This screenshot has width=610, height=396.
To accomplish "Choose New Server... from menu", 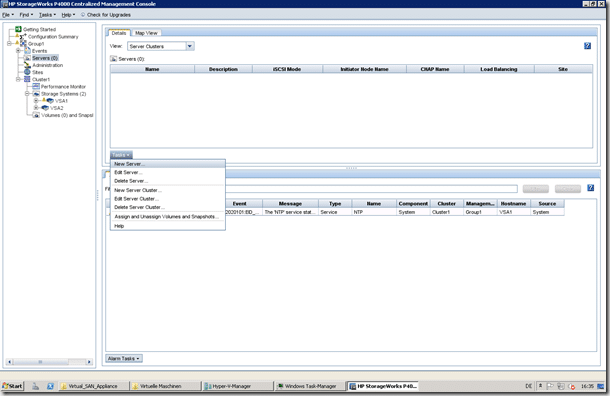I will click(x=168, y=164).
